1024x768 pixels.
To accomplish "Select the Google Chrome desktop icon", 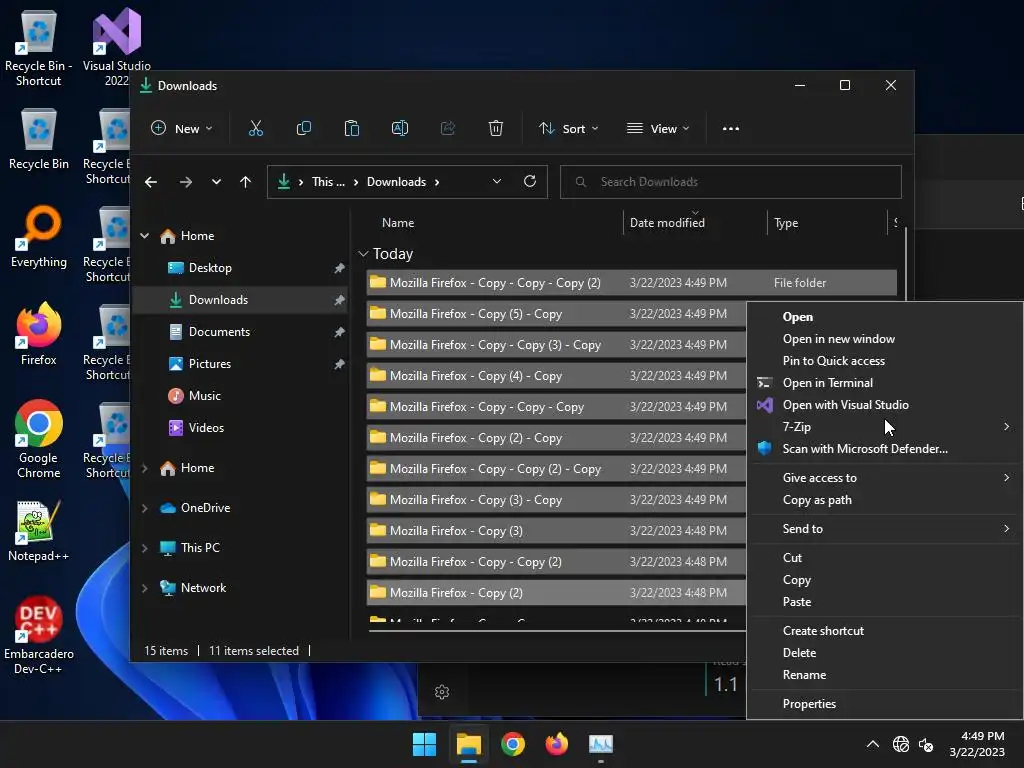I will [x=39, y=440].
